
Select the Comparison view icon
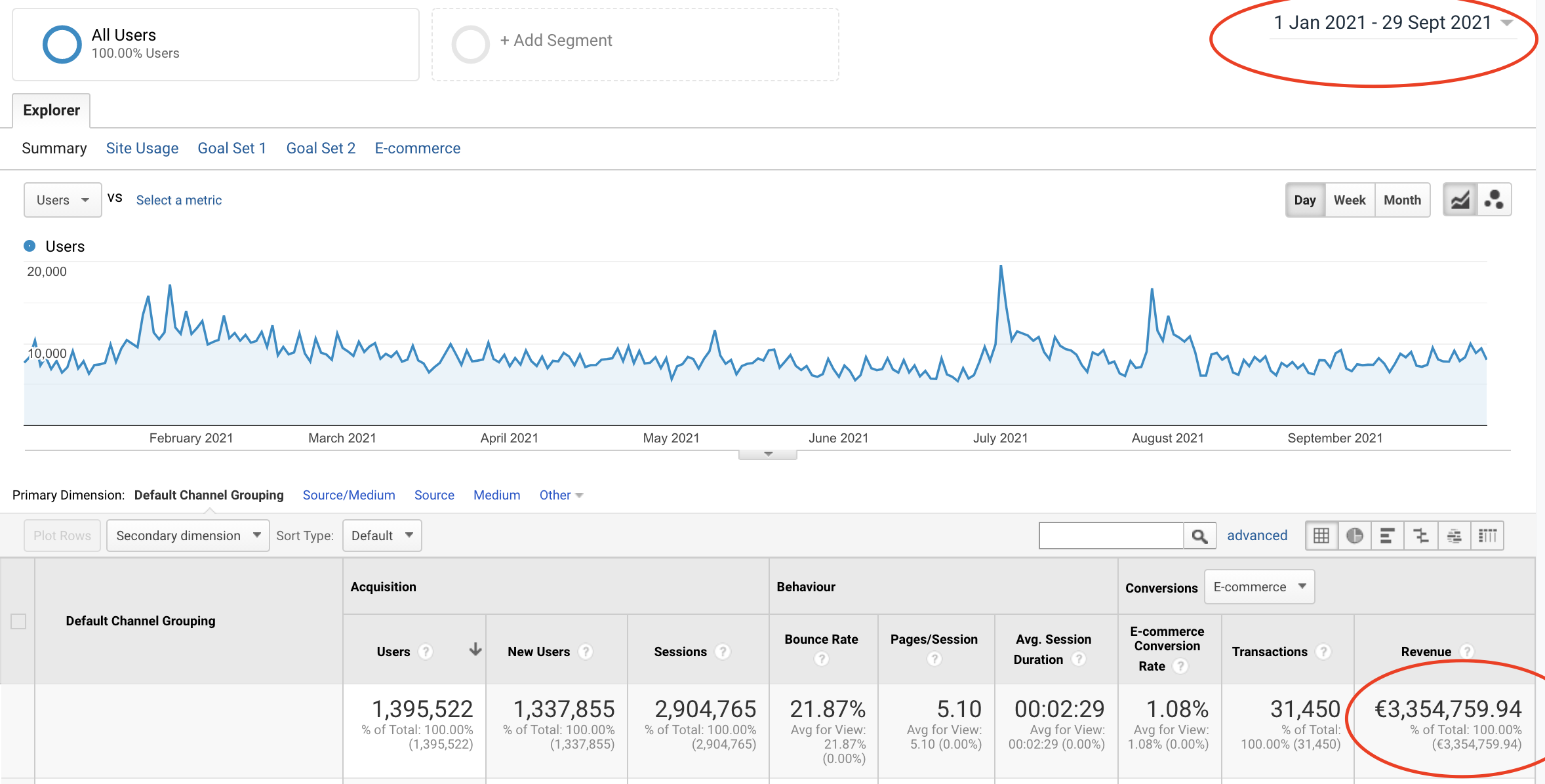point(1421,536)
